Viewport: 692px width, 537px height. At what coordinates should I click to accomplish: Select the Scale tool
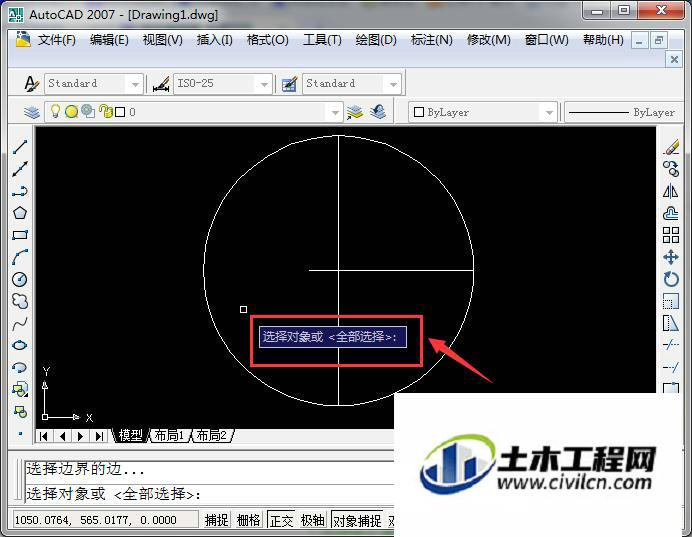click(671, 301)
